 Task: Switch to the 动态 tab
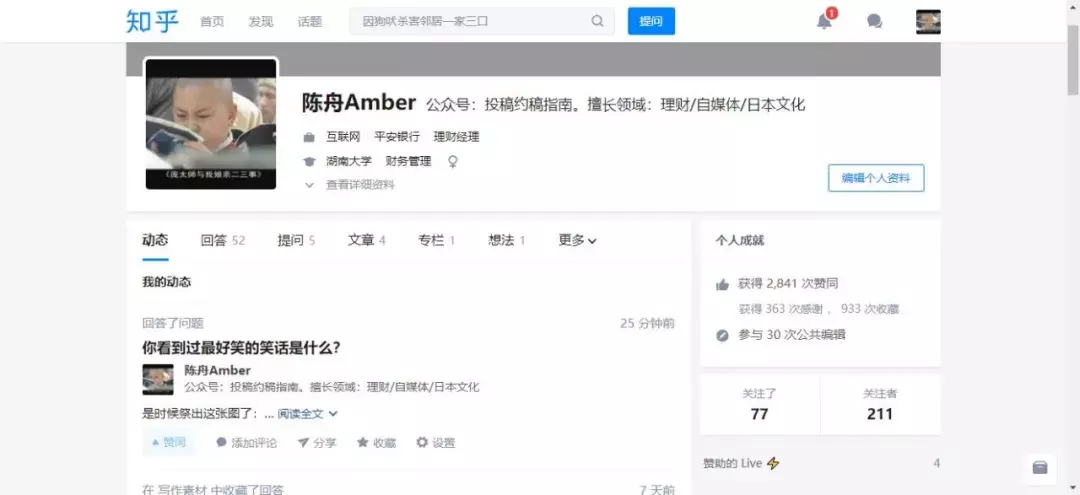155,240
